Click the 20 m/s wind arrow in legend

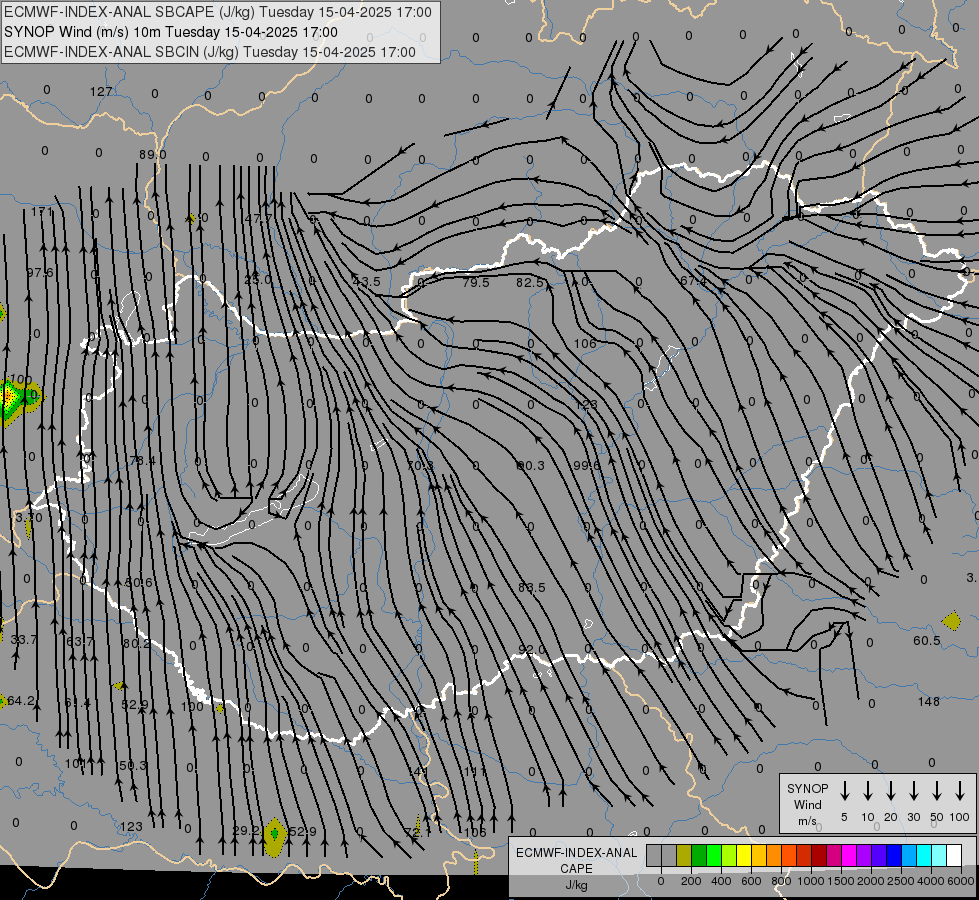[x=891, y=791]
